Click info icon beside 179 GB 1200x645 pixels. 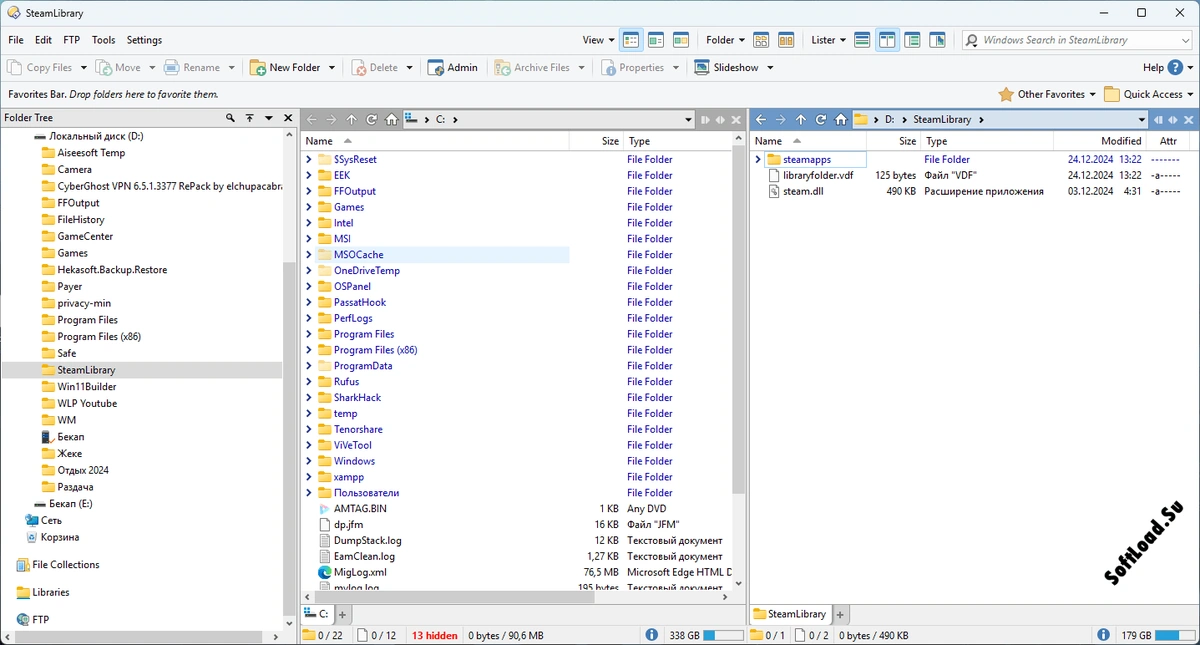(1104, 635)
